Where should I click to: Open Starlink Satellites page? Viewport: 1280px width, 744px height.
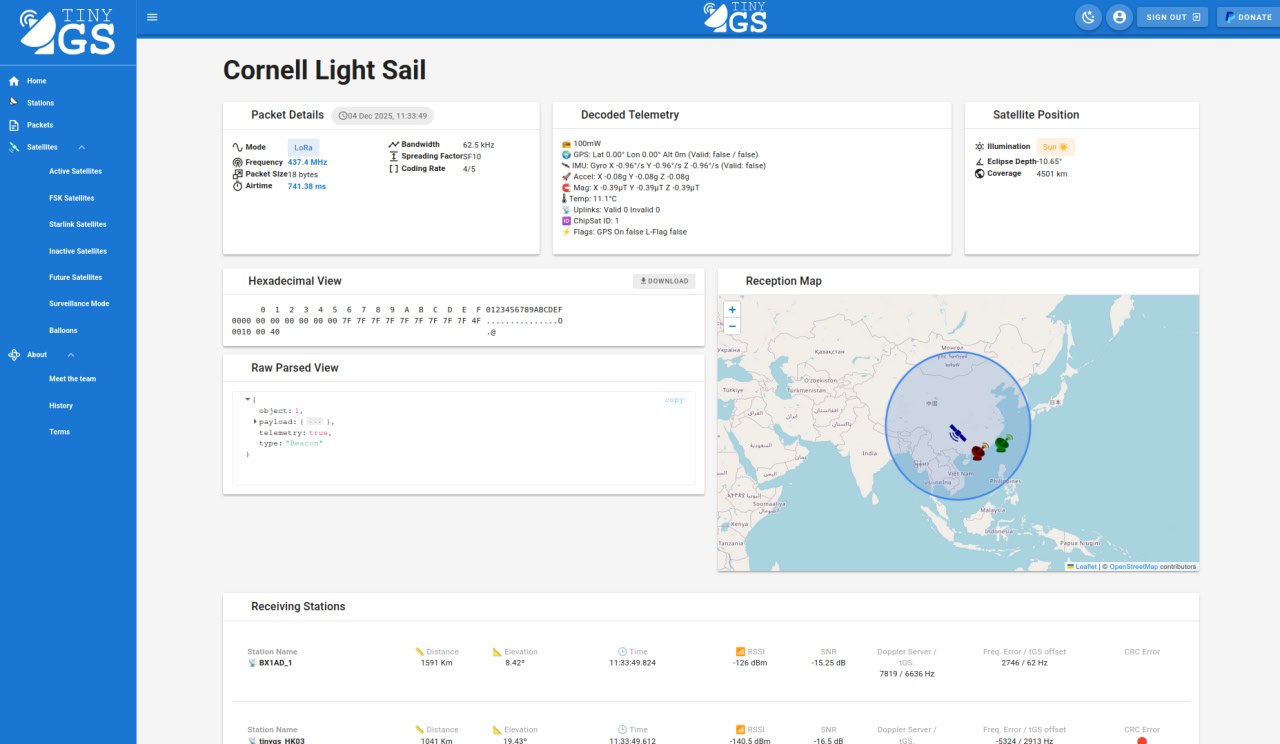[x=78, y=224]
